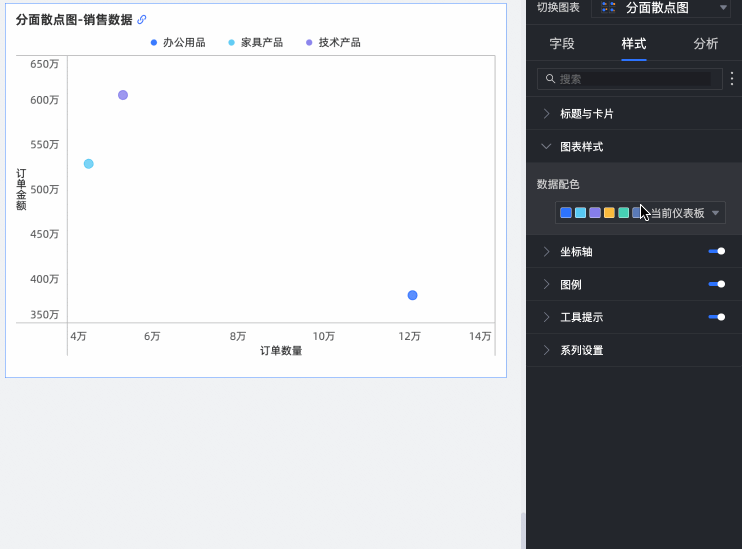Click the search magnifier icon in the style panel

[550, 79]
